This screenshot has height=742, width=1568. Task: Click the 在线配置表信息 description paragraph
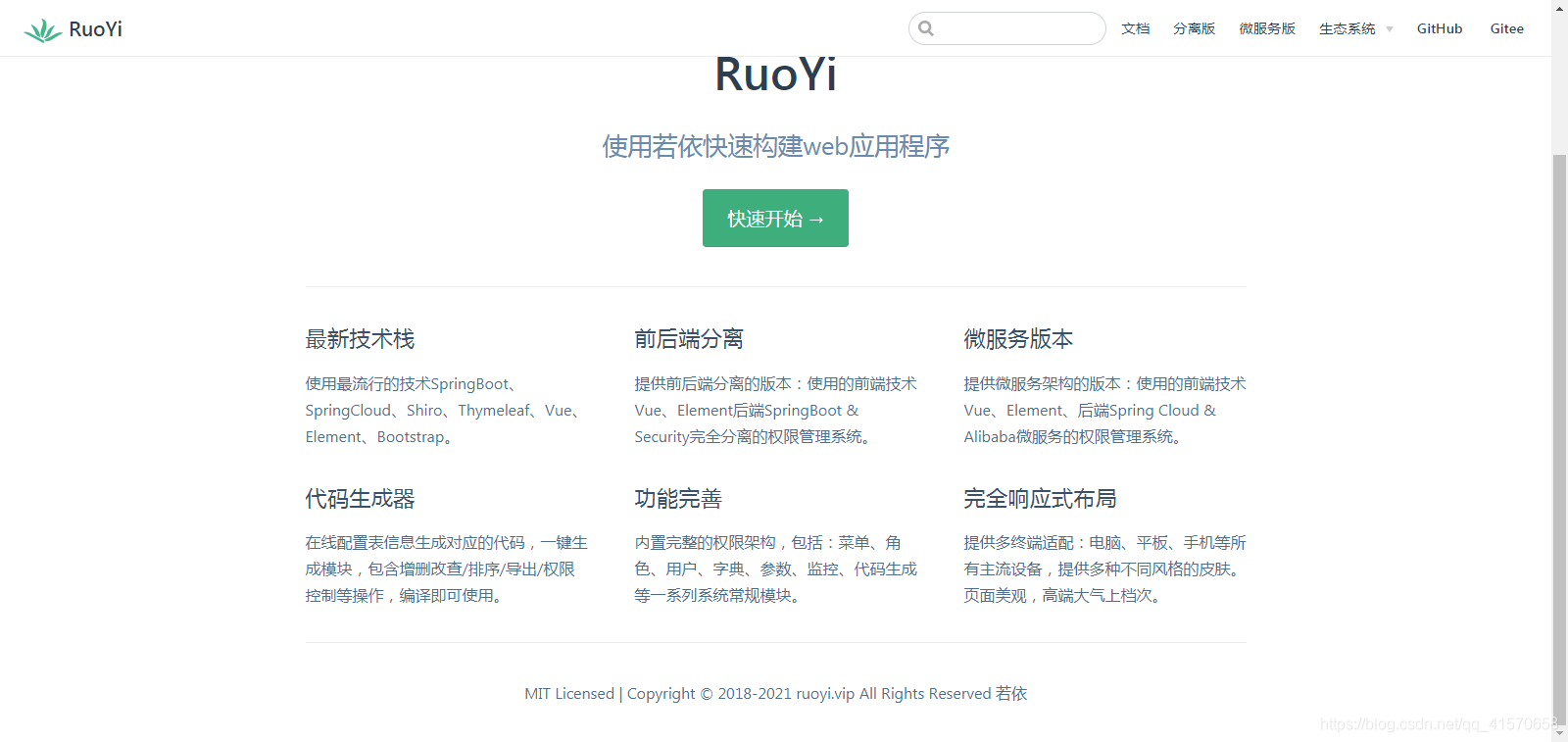point(446,569)
